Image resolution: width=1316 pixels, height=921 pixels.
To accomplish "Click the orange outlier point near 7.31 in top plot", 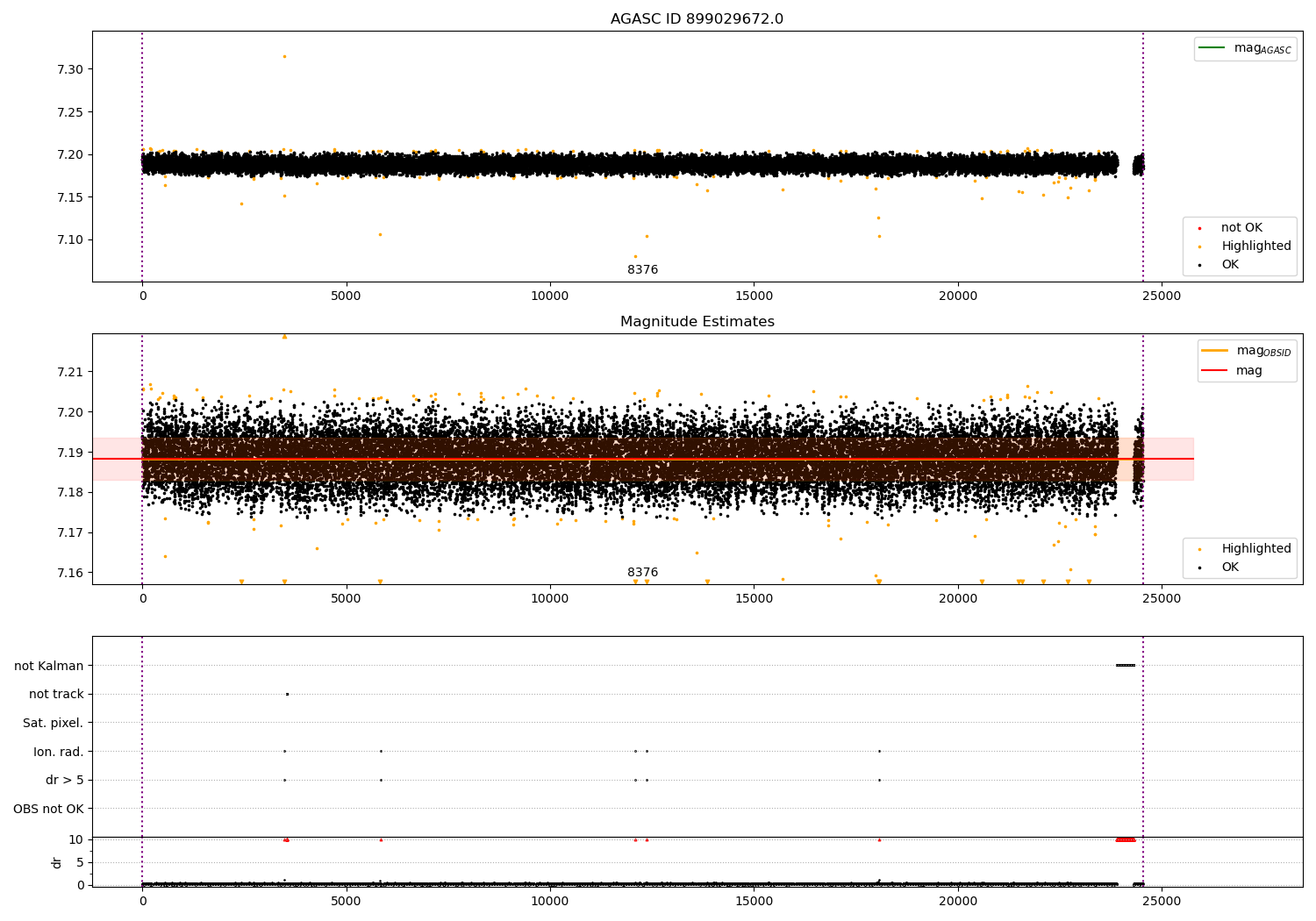I will click(x=284, y=56).
